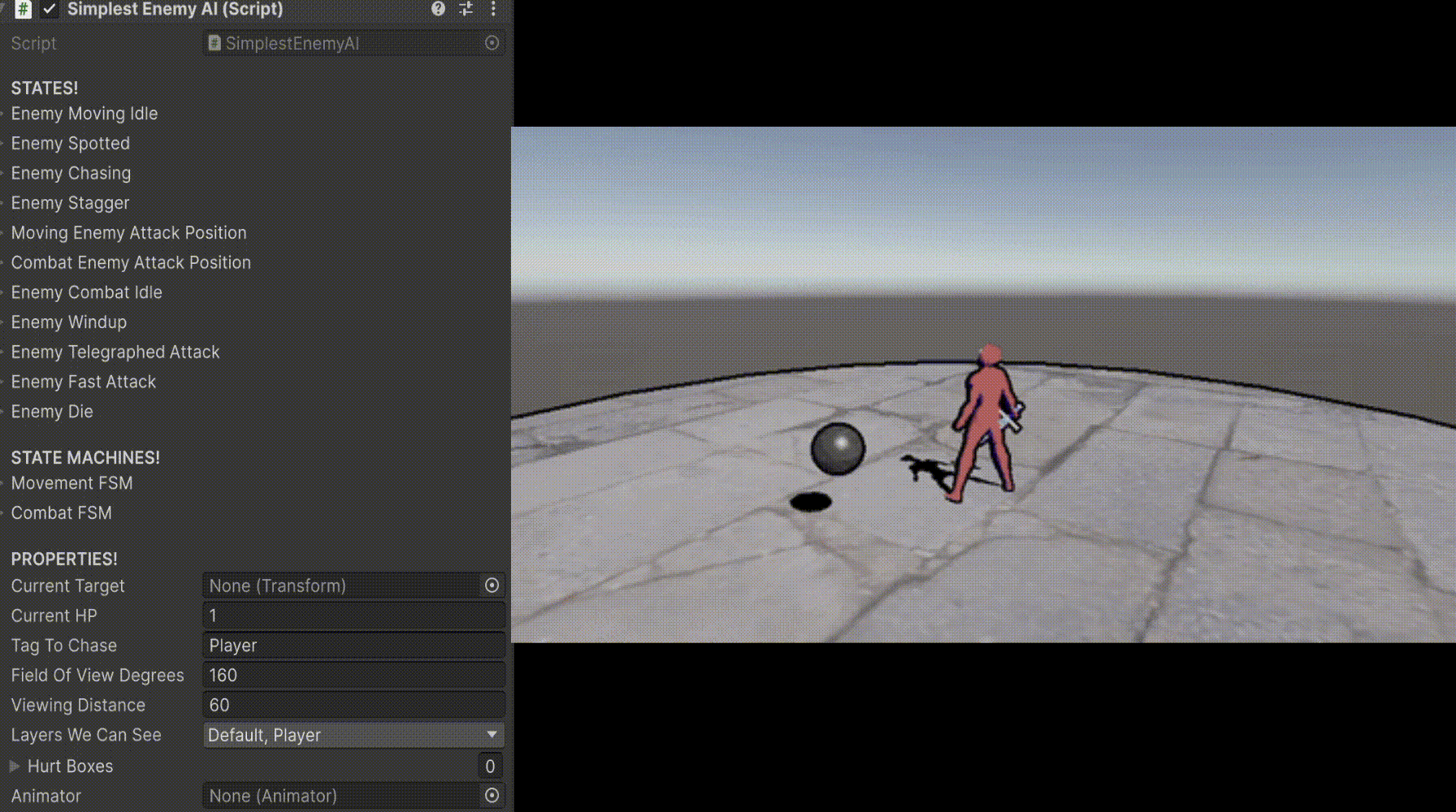Open the object picker for Animator
This screenshot has height=812, width=1456.
tap(492, 796)
